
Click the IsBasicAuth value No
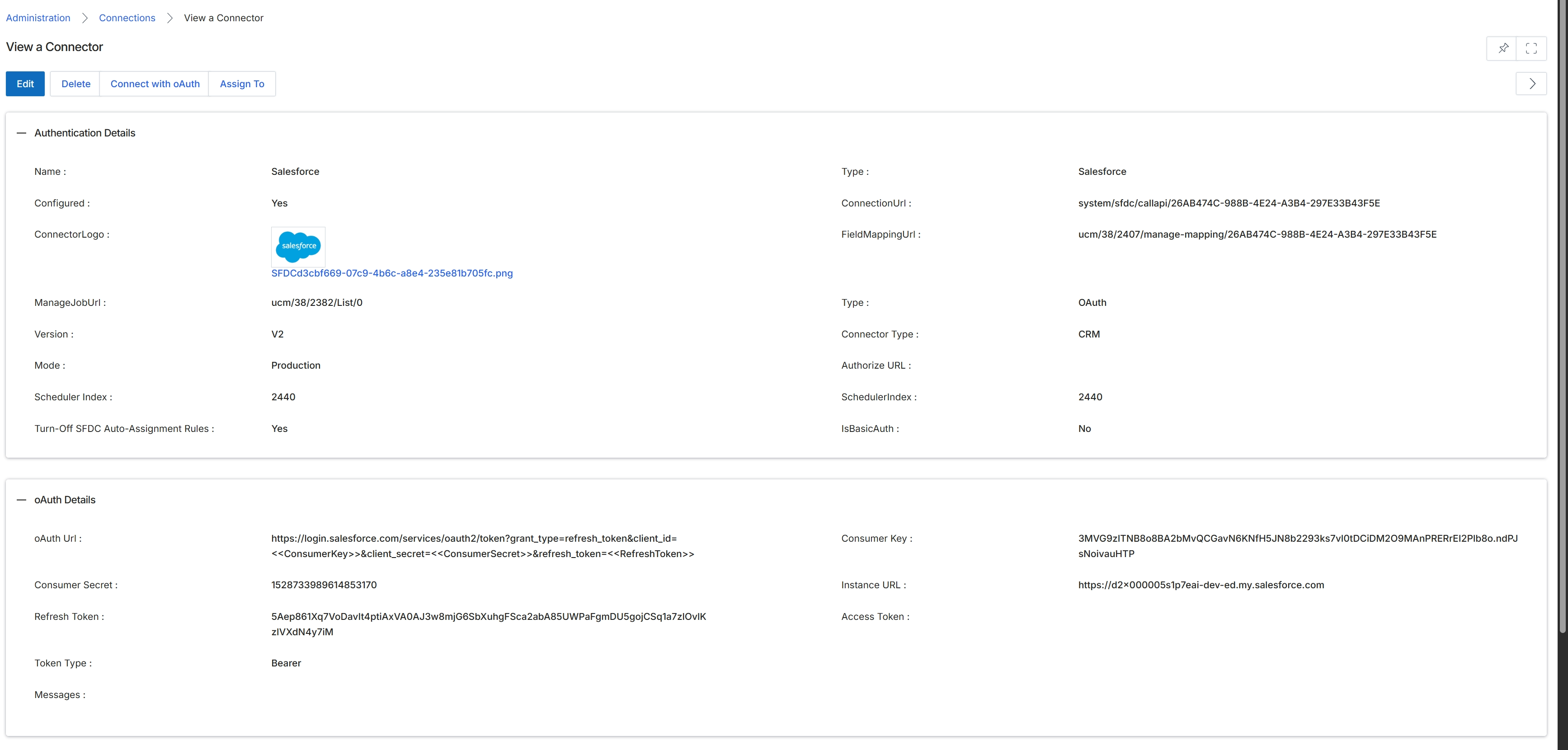[1084, 429]
